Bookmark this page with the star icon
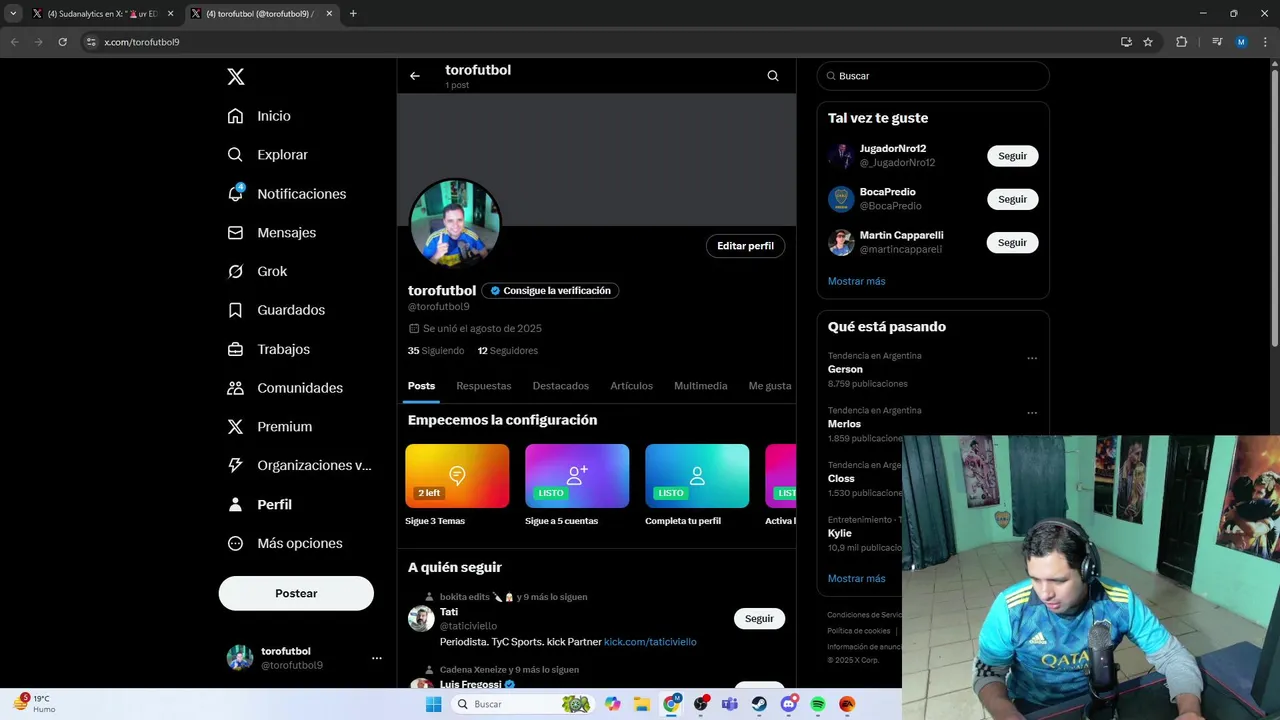Screen dimensions: 1280x720 [1148, 42]
